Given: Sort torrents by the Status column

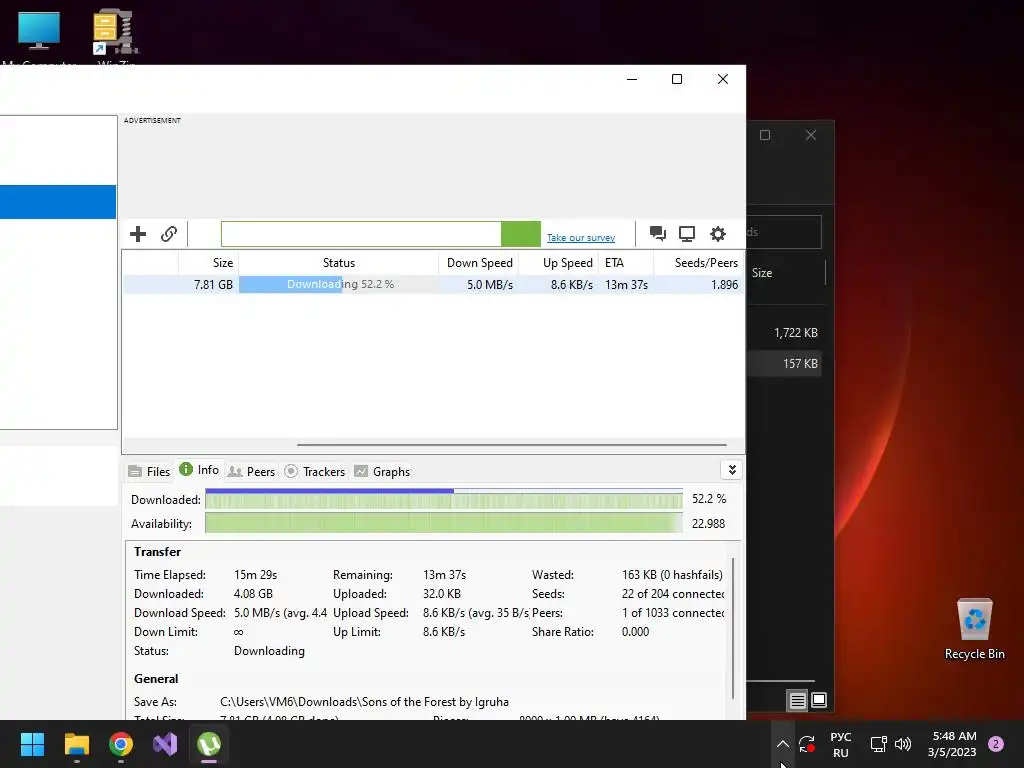Looking at the screenshot, I should 338,263.
